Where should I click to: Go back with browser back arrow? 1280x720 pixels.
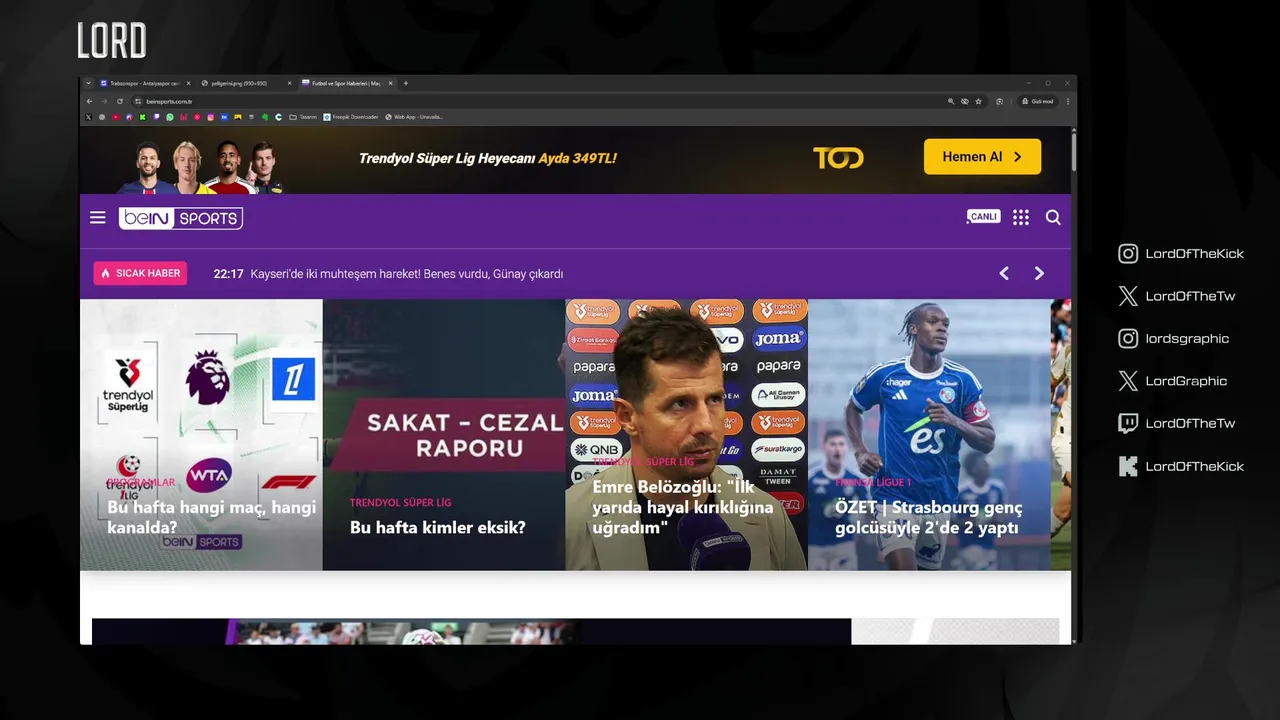[89, 101]
